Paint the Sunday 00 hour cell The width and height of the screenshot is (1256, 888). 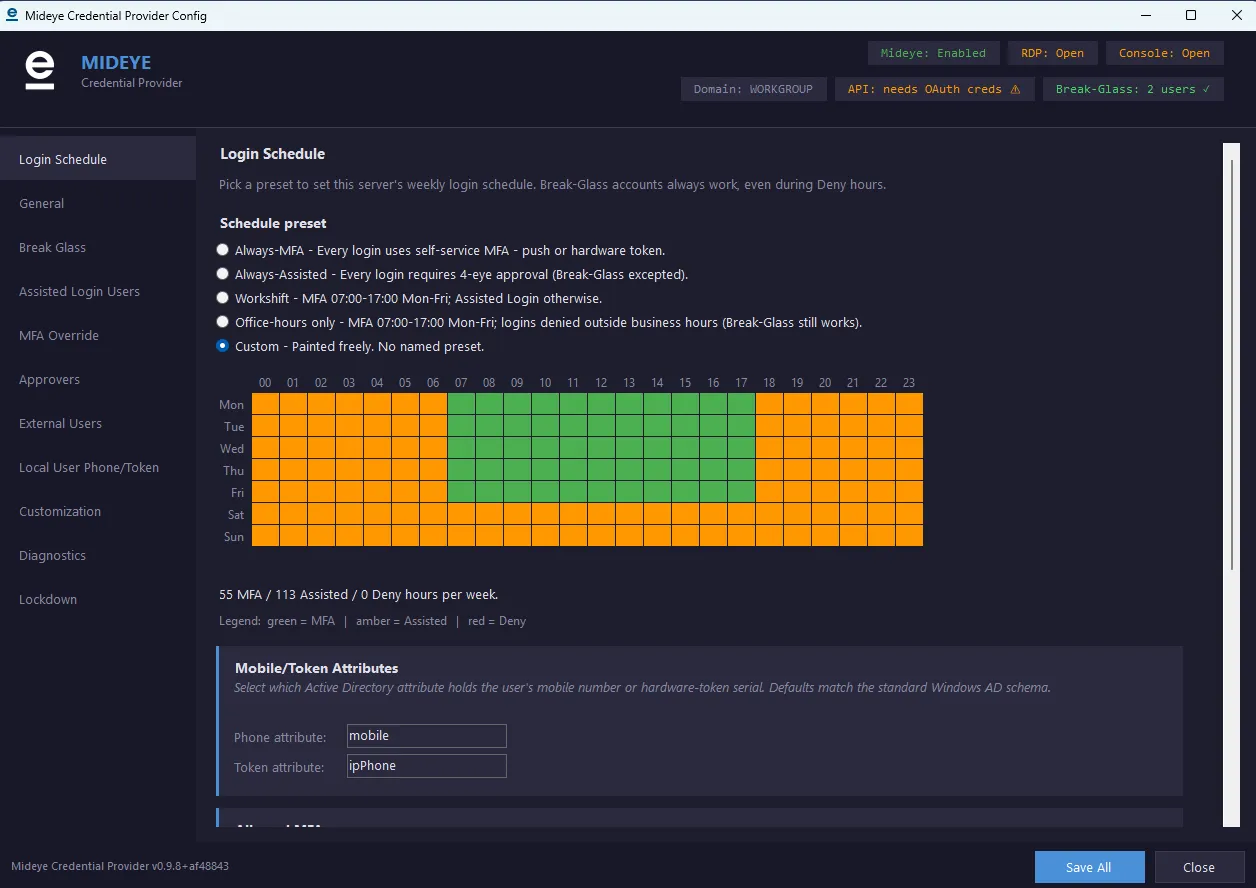click(x=265, y=536)
